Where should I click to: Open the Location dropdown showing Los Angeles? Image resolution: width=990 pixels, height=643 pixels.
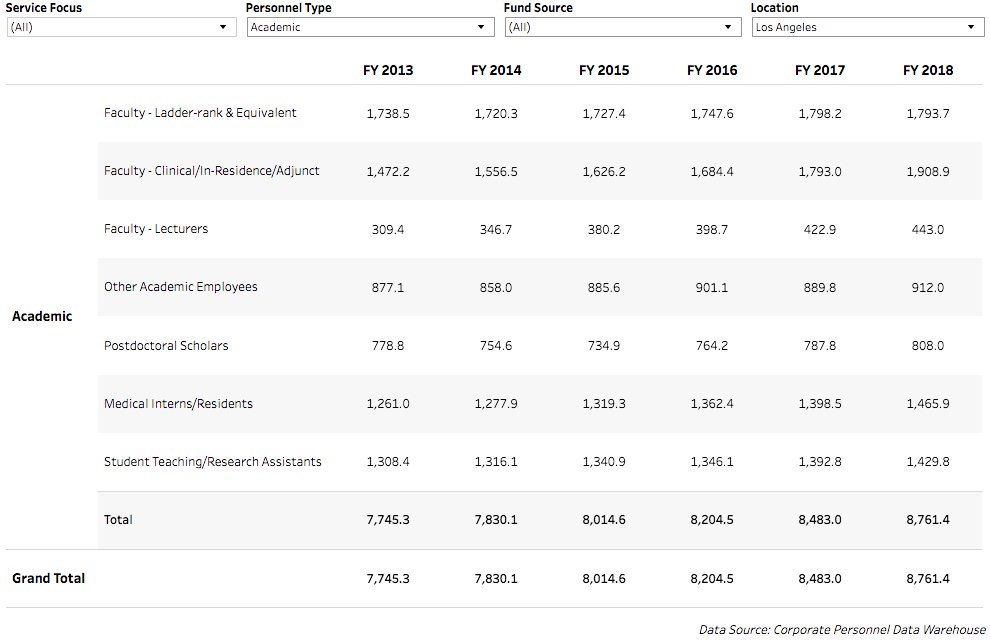(x=868, y=27)
